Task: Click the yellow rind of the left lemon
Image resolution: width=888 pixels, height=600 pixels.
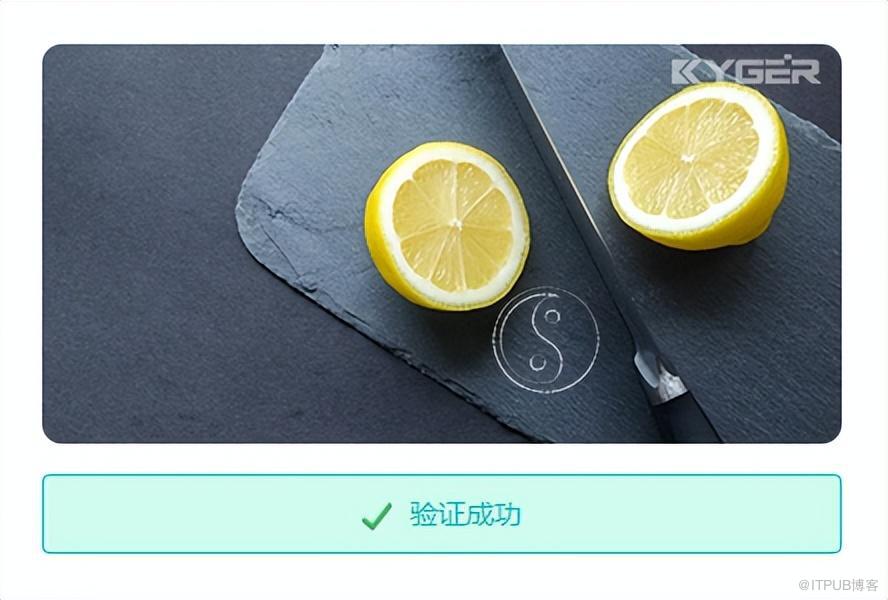Action: click(377, 249)
